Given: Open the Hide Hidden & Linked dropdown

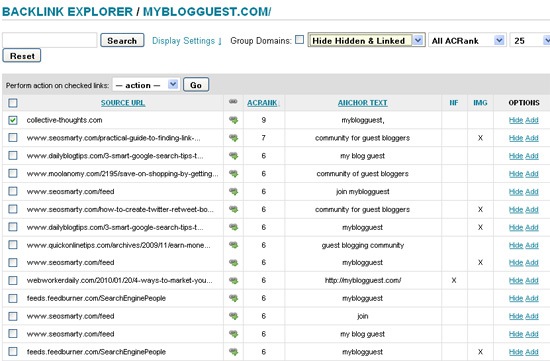Looking at the screenshot, I should 366,40.
